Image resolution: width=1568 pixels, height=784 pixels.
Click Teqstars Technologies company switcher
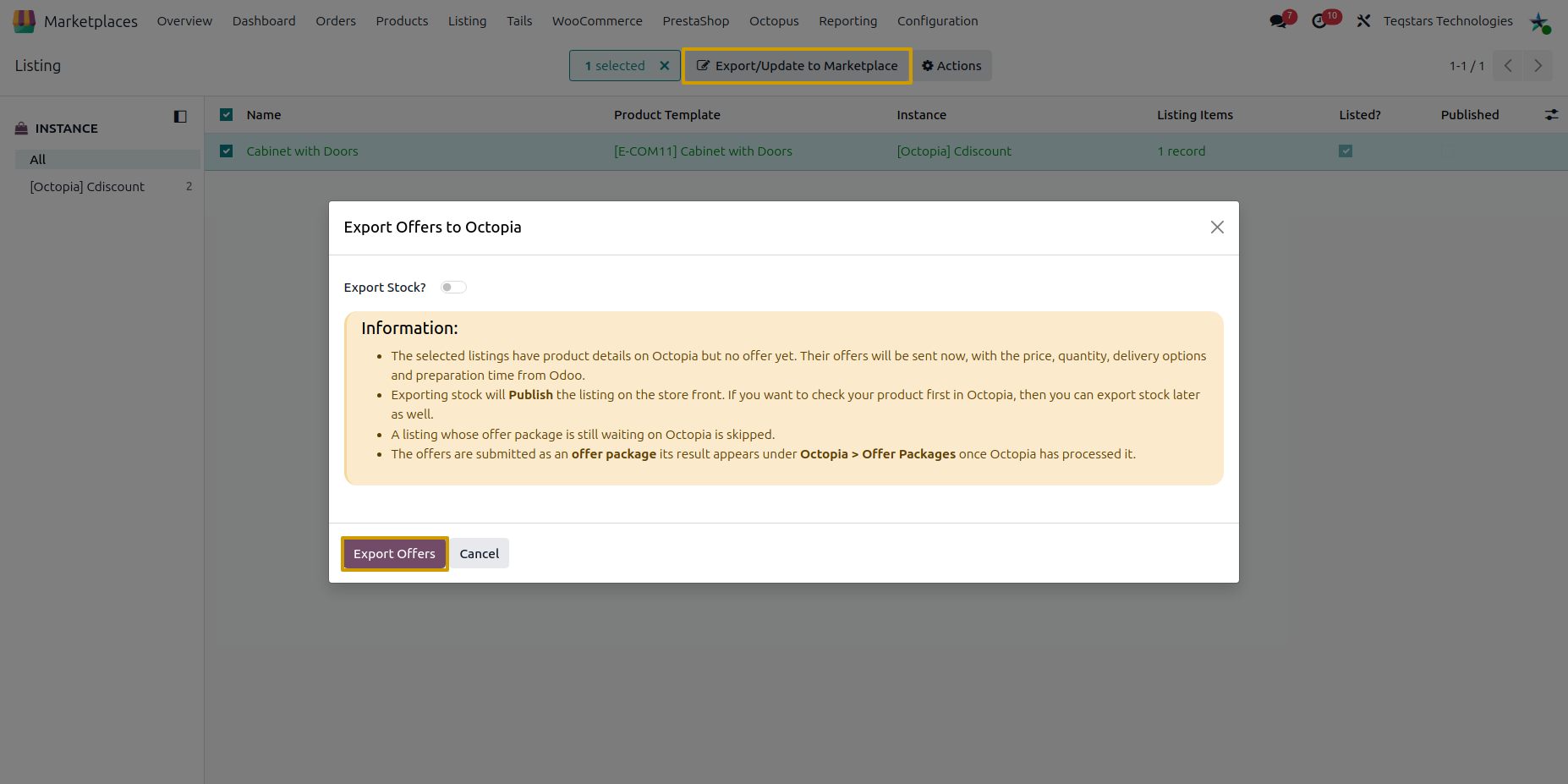pos(1448,21)
